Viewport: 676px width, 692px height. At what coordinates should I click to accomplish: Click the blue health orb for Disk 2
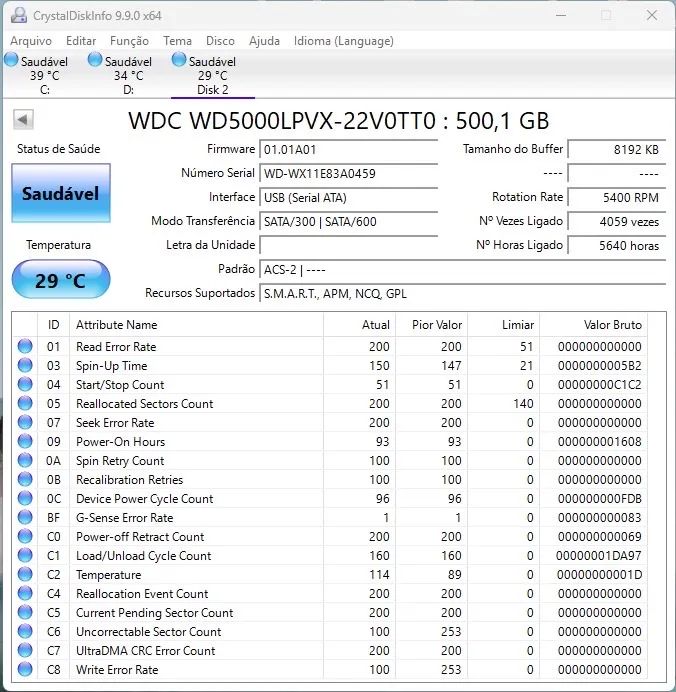click(179, 60)
